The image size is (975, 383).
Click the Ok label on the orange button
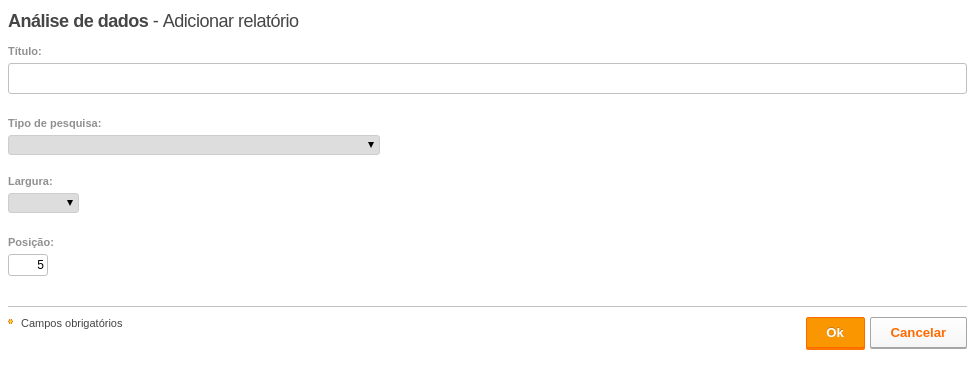click(x=835, y=333)
